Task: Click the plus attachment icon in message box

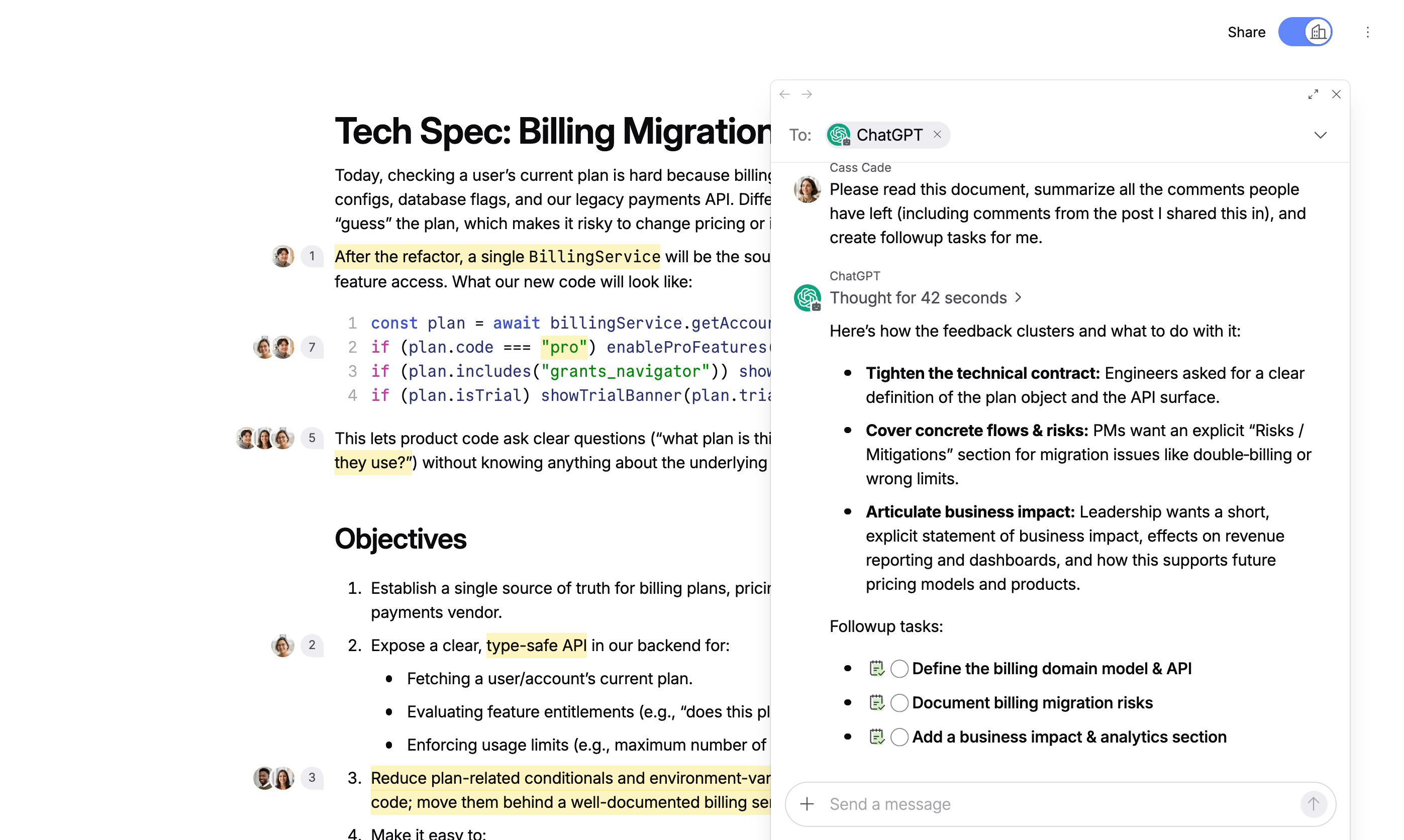Action: [x=807, y=803]
